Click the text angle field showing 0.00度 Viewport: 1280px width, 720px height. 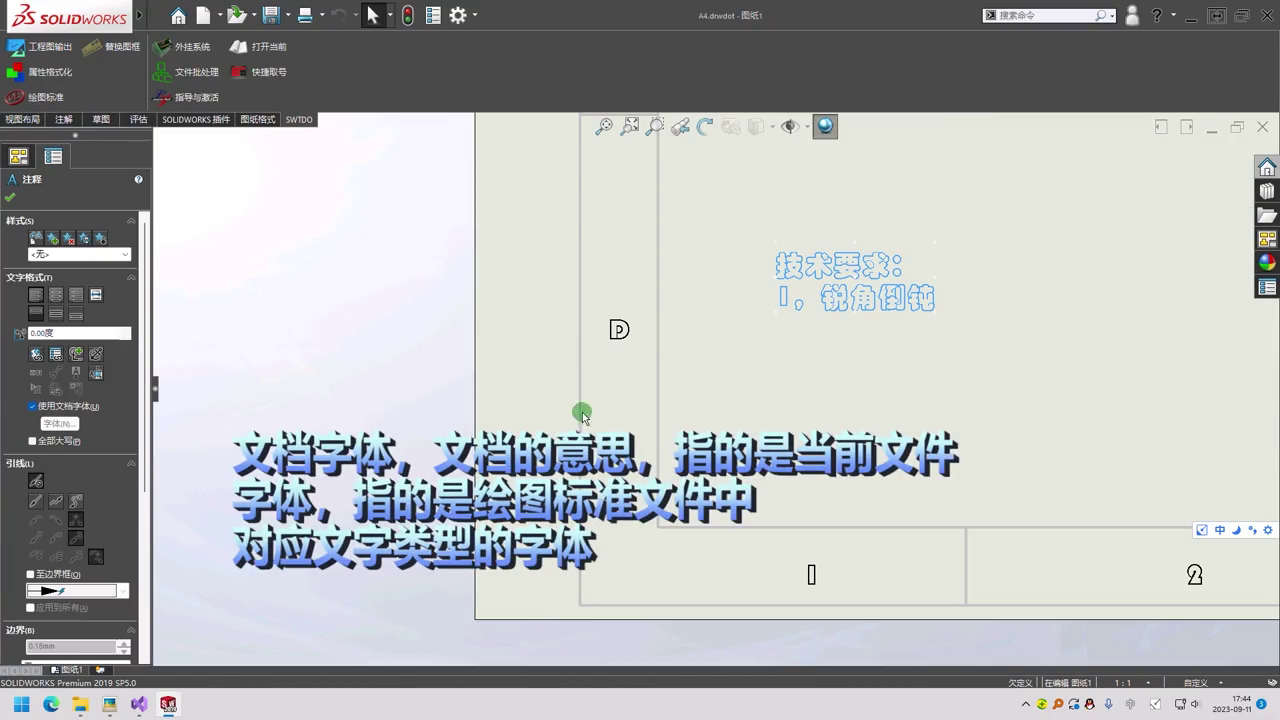pyautogui.click(x=79, y=333)
